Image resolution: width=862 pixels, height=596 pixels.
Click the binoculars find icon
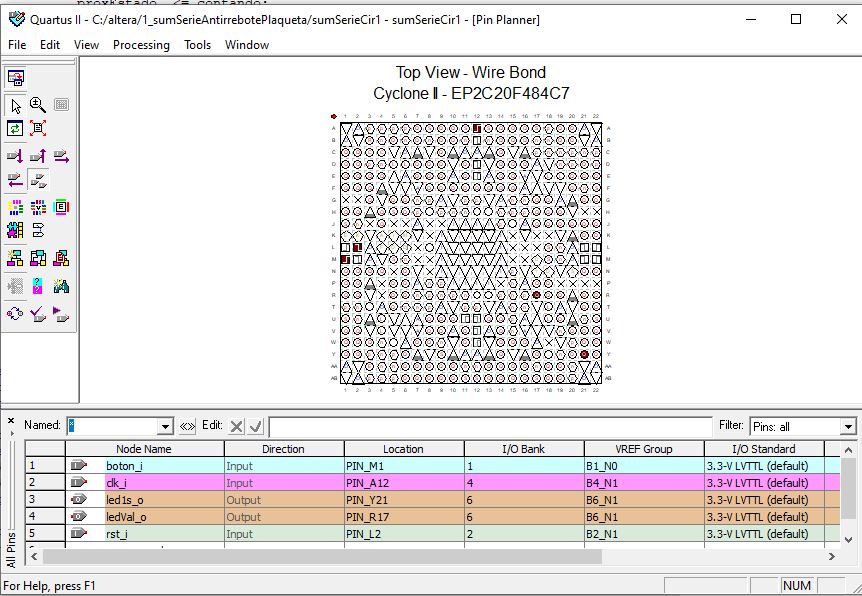(x=61, y=286)
